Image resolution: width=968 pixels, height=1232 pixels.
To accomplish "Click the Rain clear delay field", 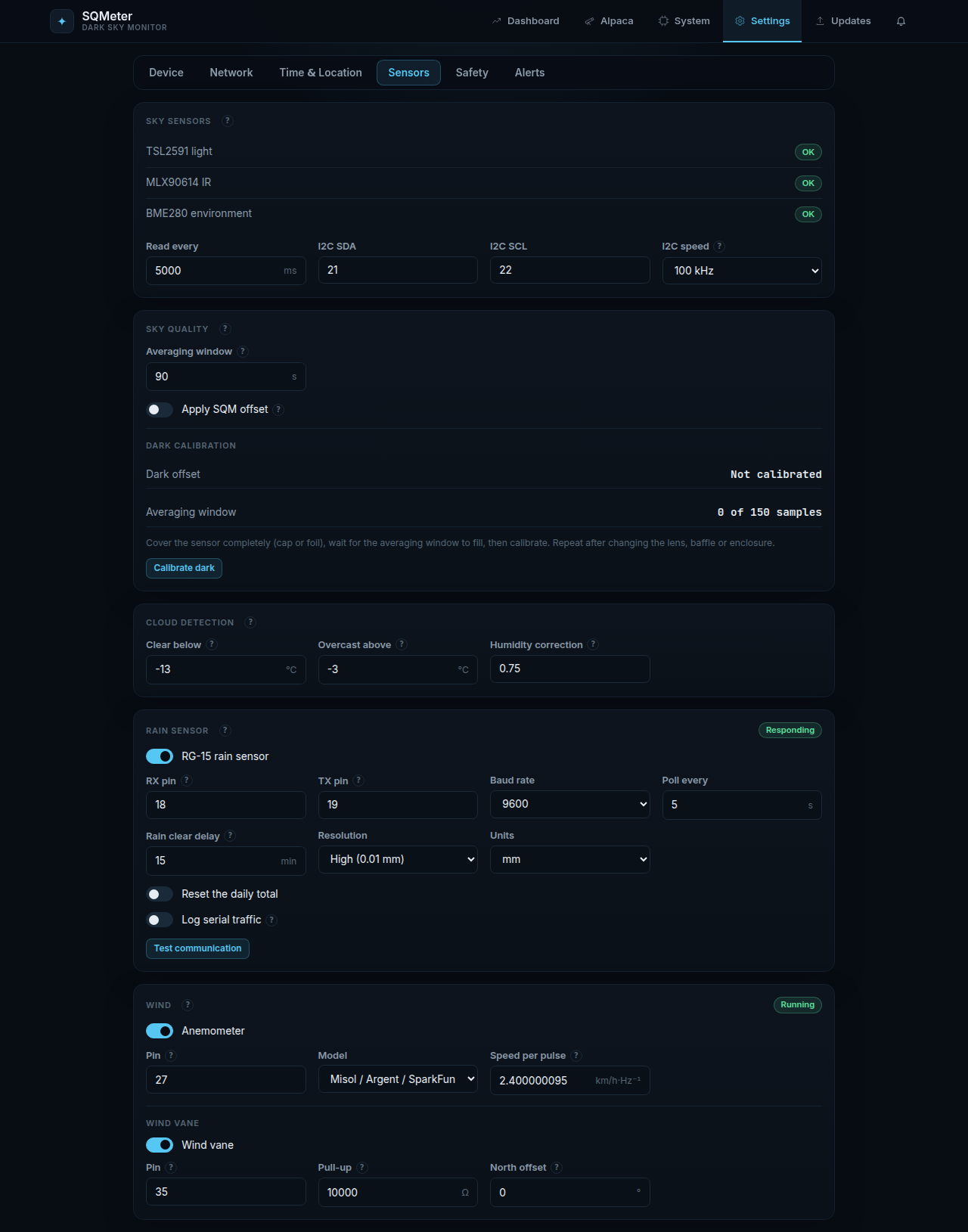I will [x=226, y=861].
